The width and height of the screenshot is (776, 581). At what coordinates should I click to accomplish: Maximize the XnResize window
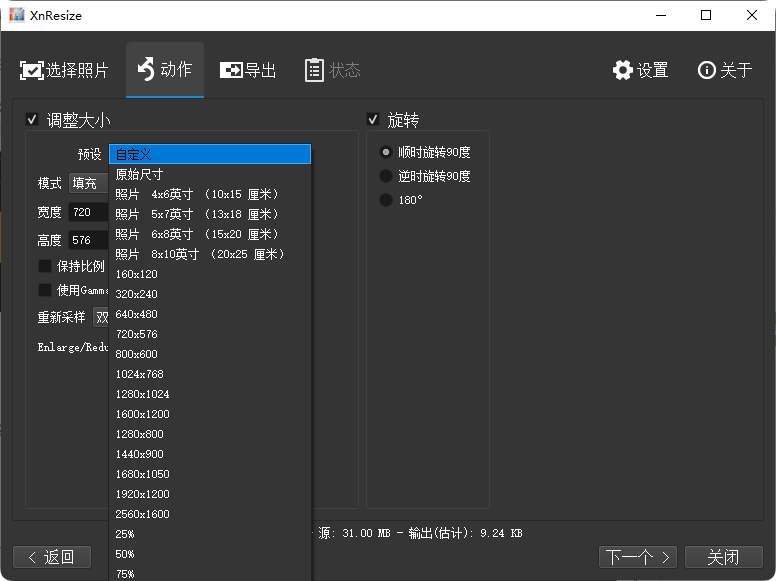point(706,15)
